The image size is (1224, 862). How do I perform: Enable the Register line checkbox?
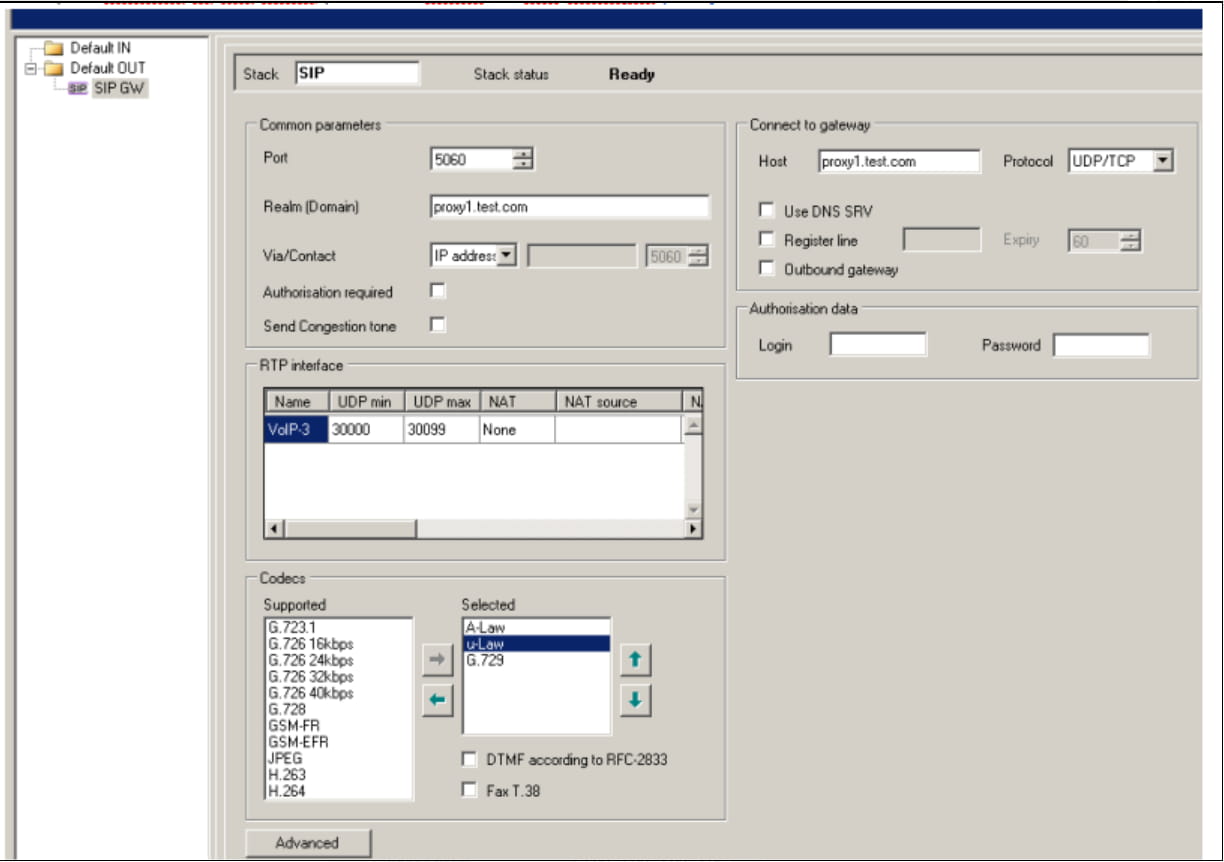(x=767, y=240)
